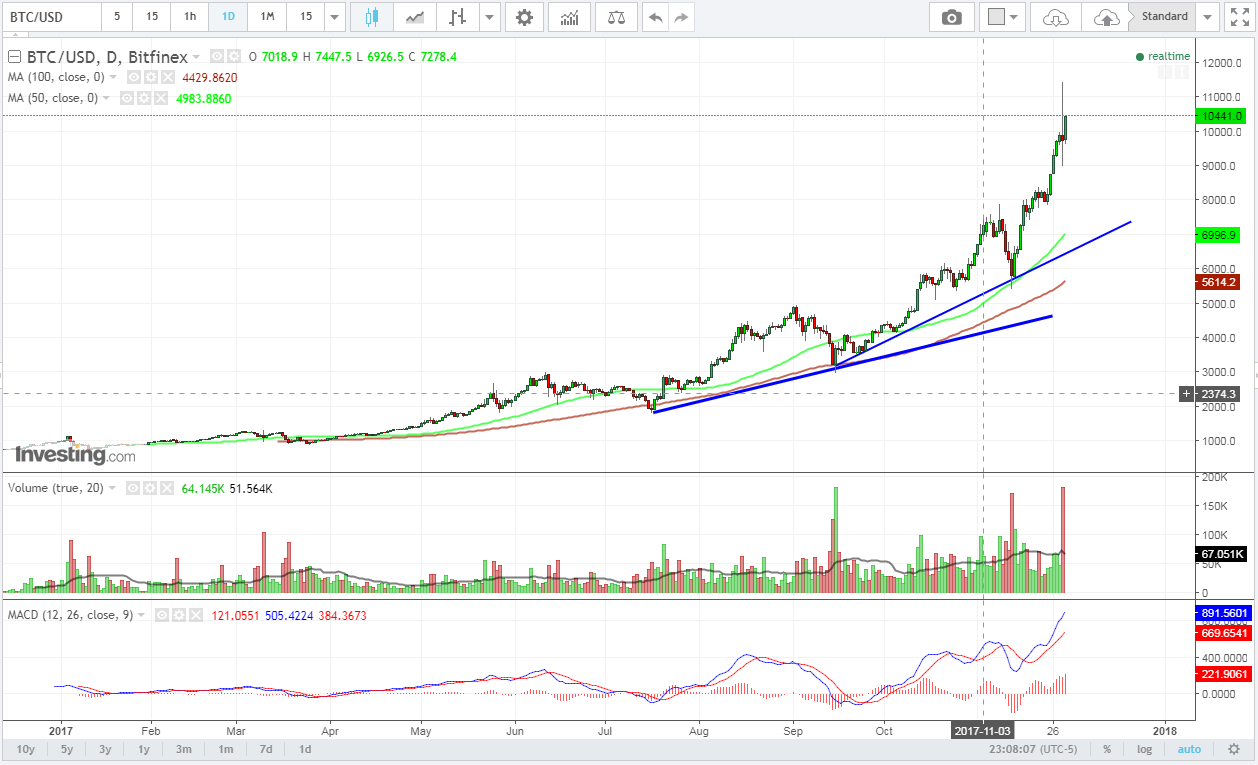
Task: Toggle auto scale mode
Action: [x=1189, y=749]
